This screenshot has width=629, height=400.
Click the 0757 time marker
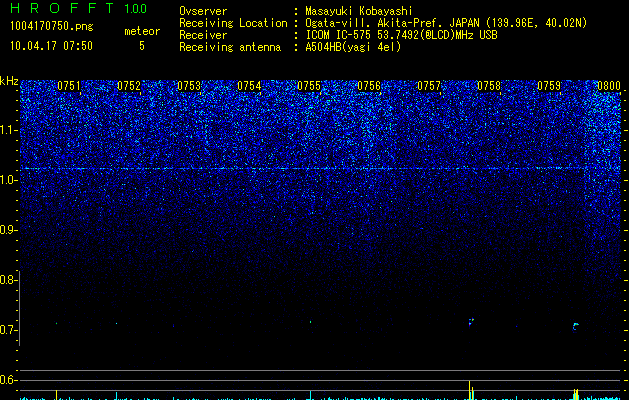[x=429, y=86]
